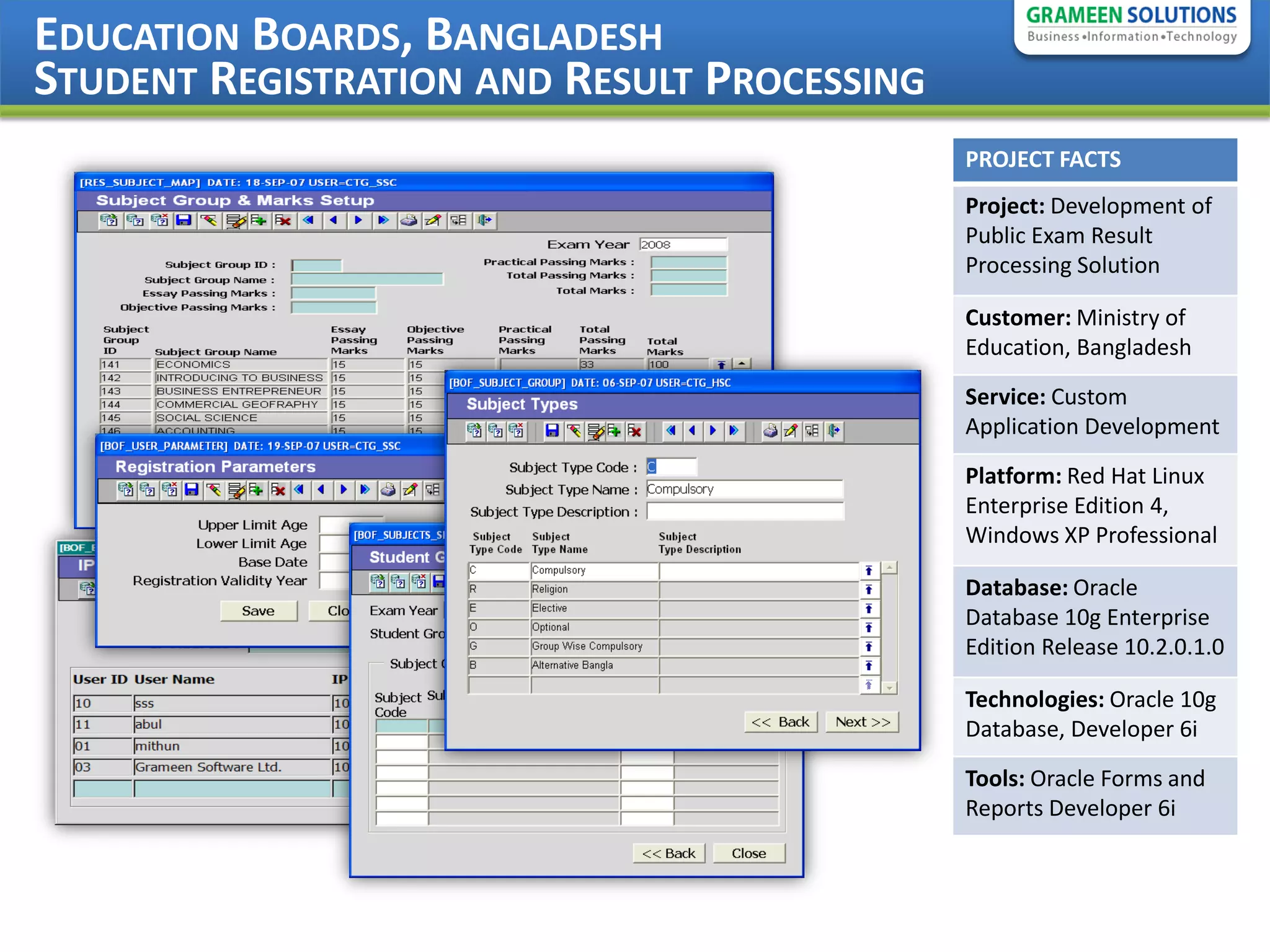The height and width of the screenshot is (952, 1270).
Task: Select the Religion row in Subject Types table
Action: click(x=664, y=589)
